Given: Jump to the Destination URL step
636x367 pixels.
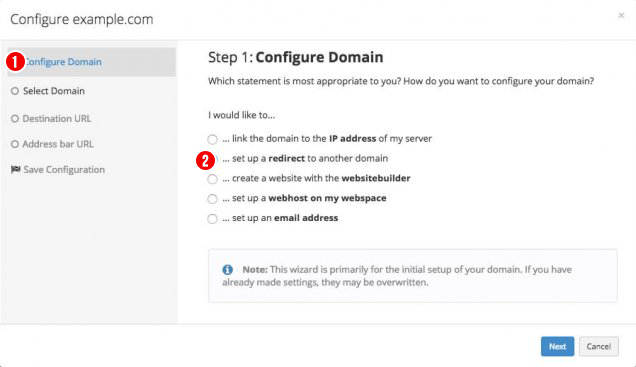Looking at the screenshot, I should (57, 118).
